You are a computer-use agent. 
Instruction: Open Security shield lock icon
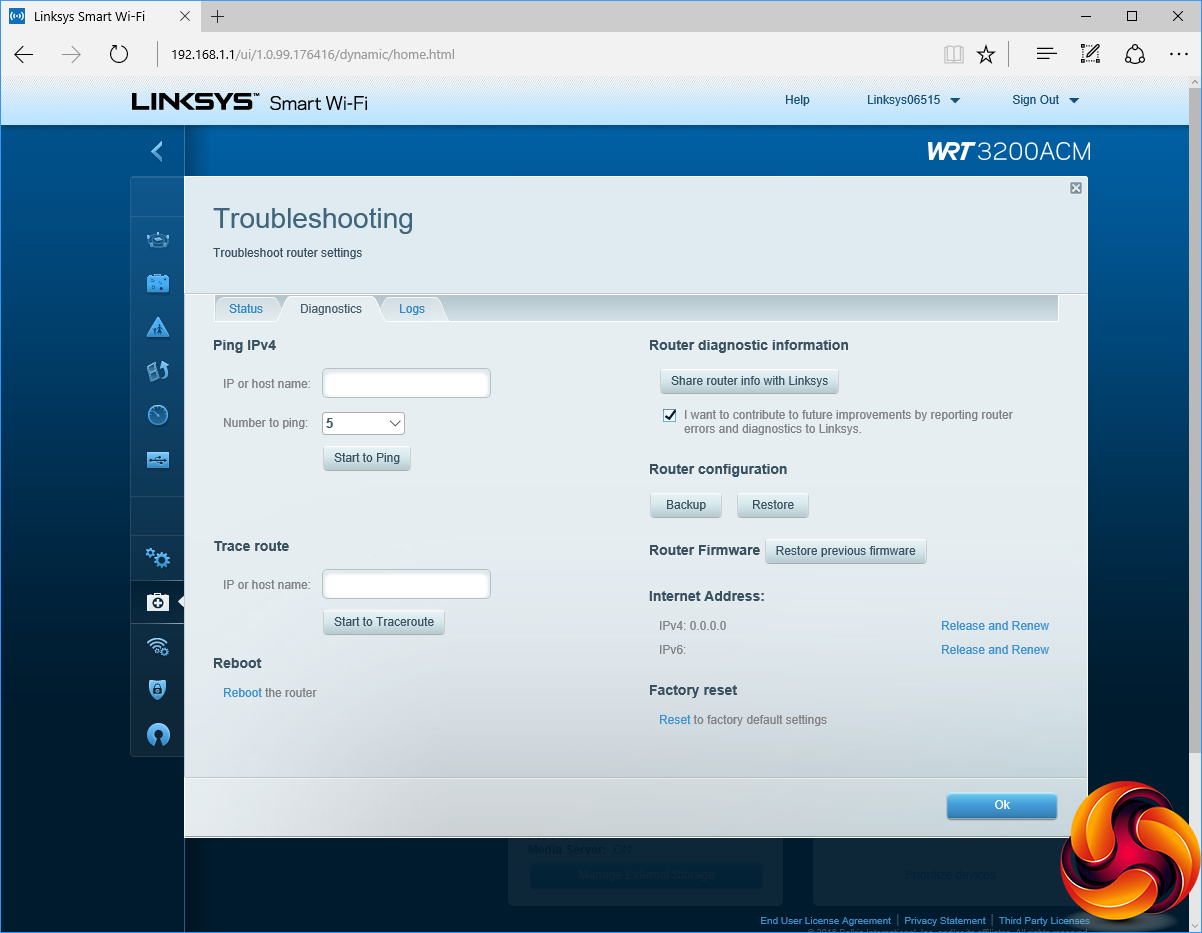(157, 689)
